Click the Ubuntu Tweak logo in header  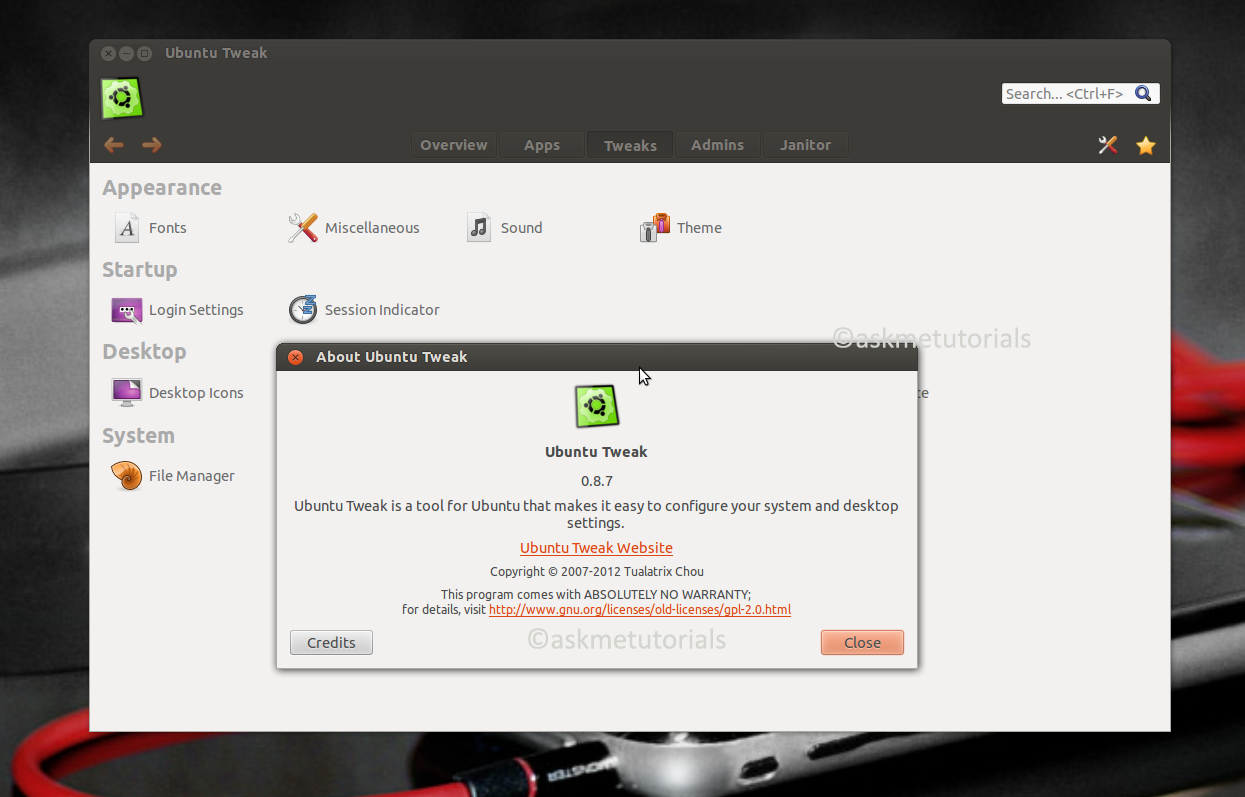(x=122, y=98)
